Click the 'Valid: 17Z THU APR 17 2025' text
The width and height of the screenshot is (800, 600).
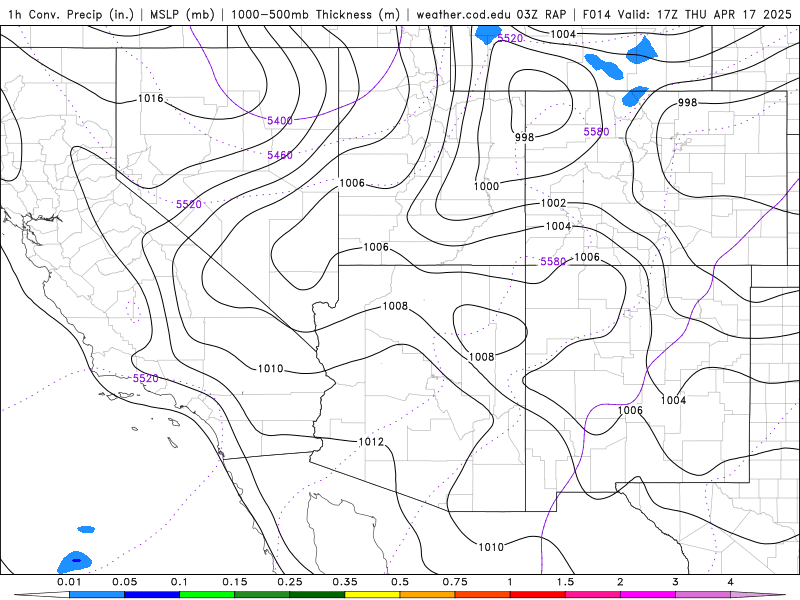[x=705, y=14]
